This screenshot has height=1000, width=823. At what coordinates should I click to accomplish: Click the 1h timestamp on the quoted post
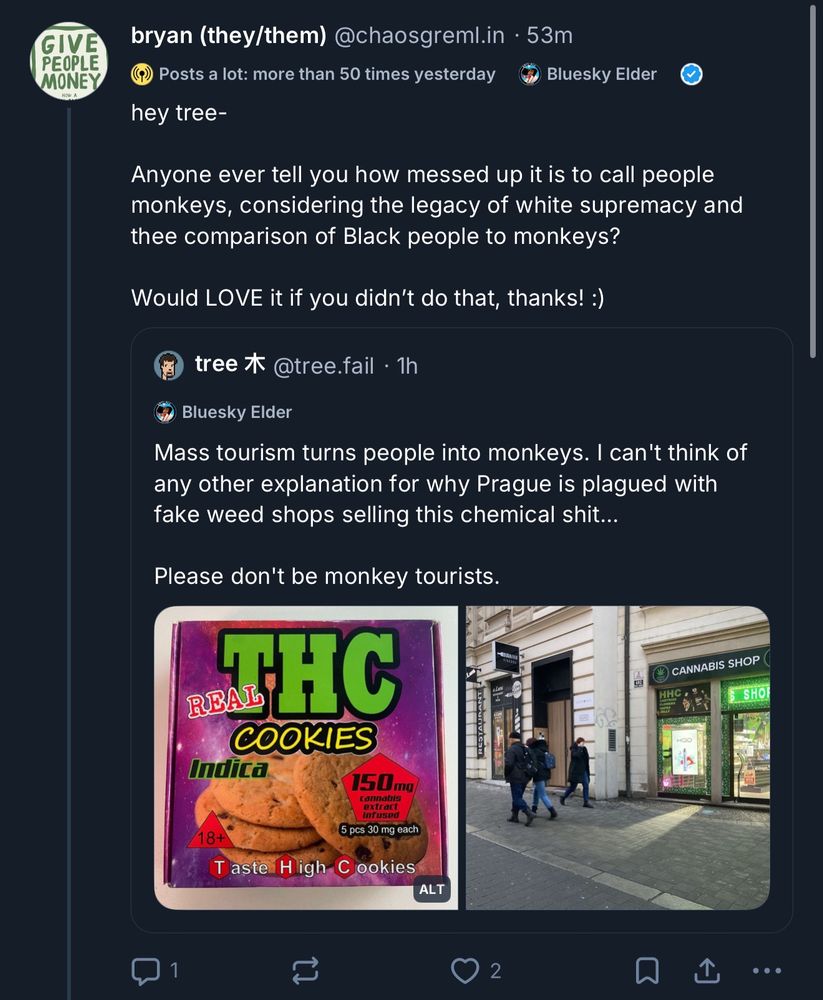click(407, 366)
